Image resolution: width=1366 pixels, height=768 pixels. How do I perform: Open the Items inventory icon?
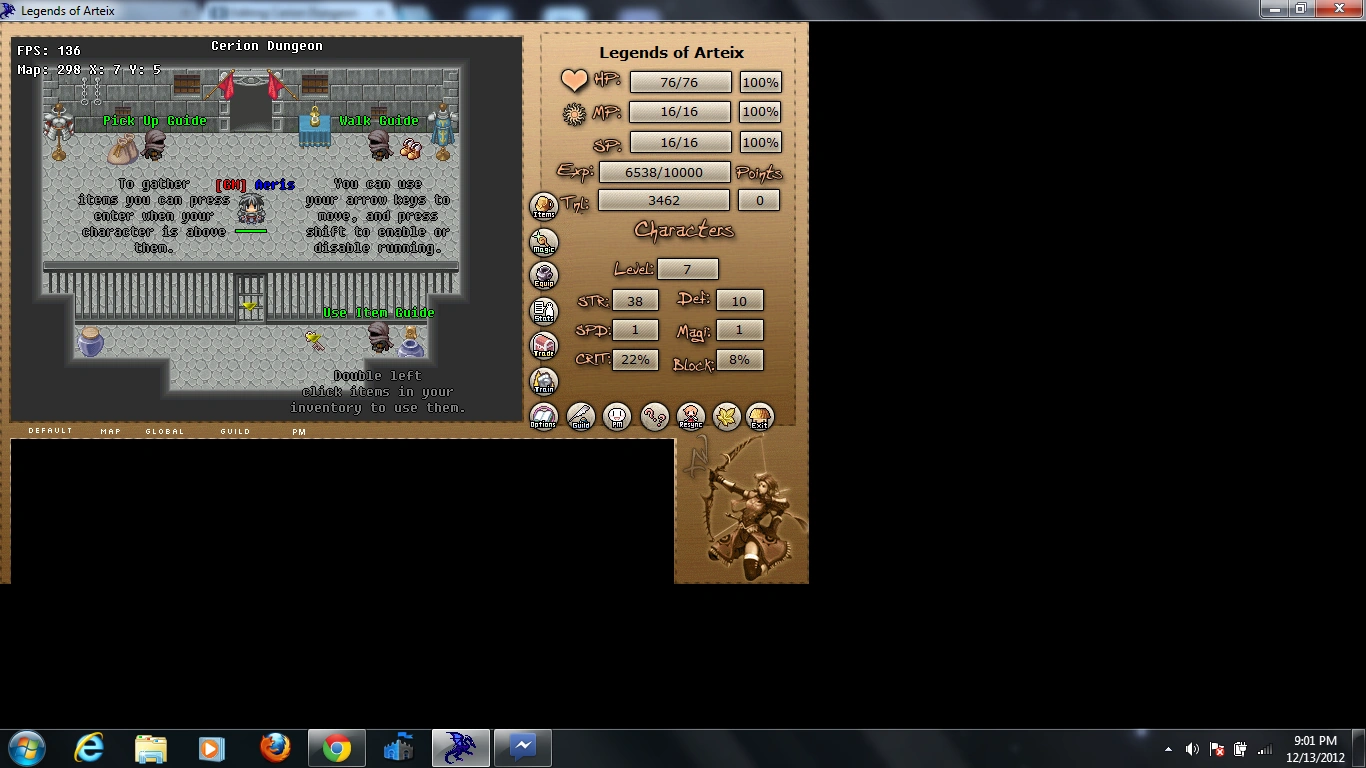click(x=544, y=207)
